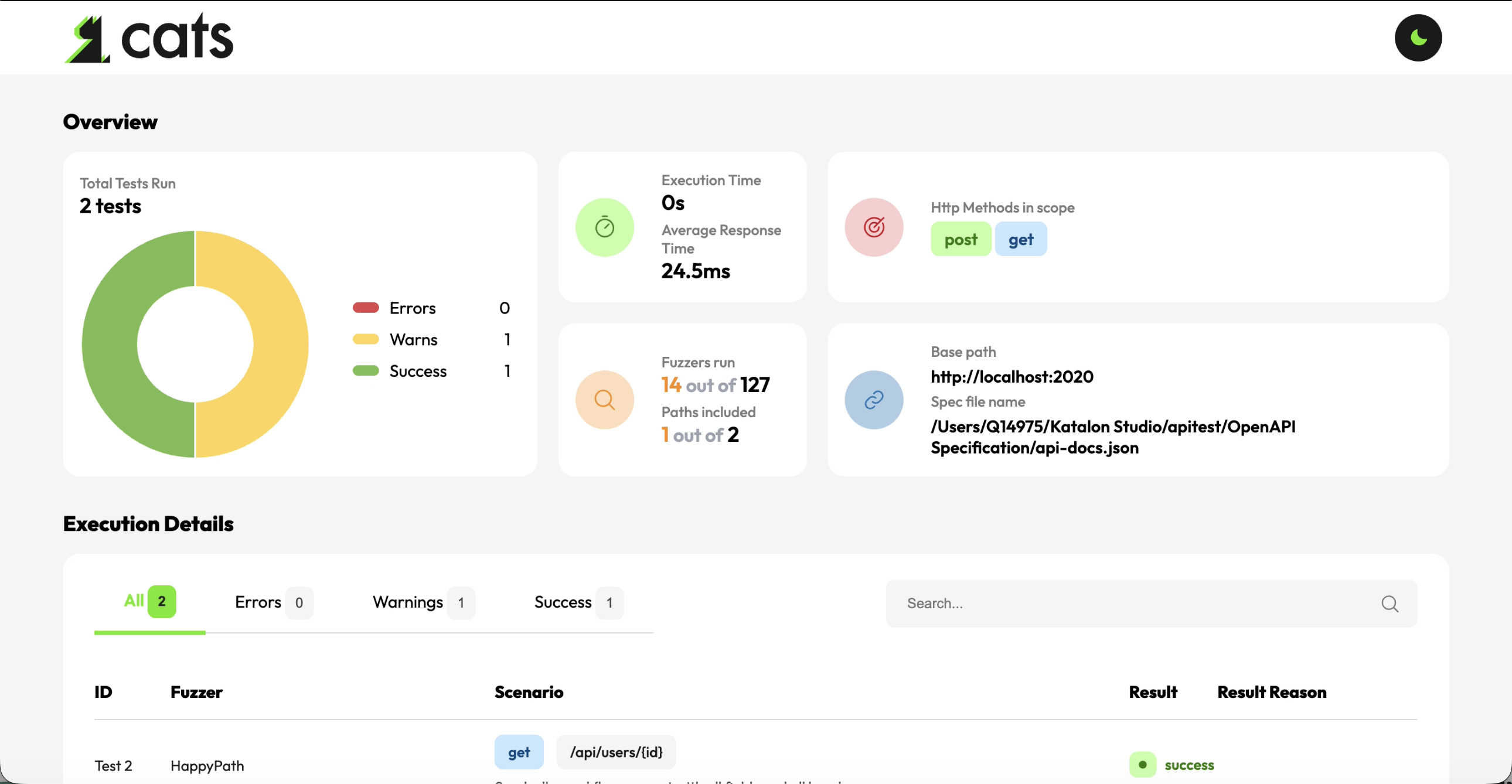Screen dimensions: 1512x784
Task: Click the Http Methods target icon
Action: pos(873,227)
